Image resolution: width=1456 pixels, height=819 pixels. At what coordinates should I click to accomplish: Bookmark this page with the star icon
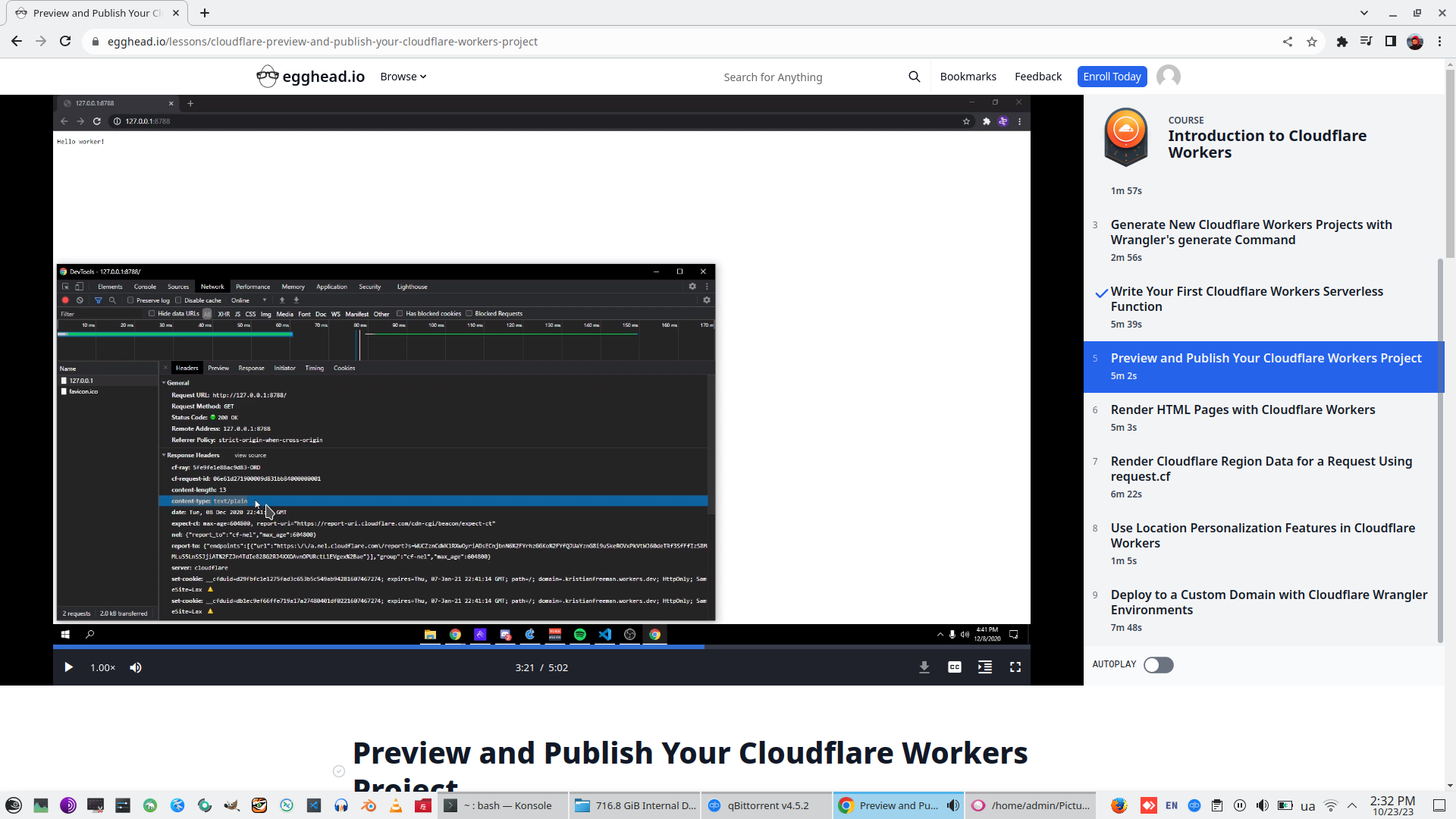(1312, 42)
